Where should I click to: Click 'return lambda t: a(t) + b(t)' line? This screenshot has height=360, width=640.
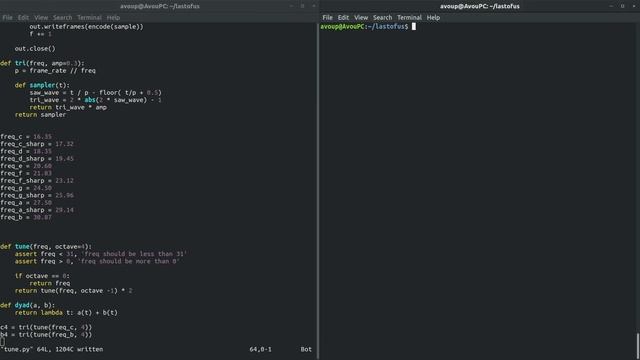(66, 313)
